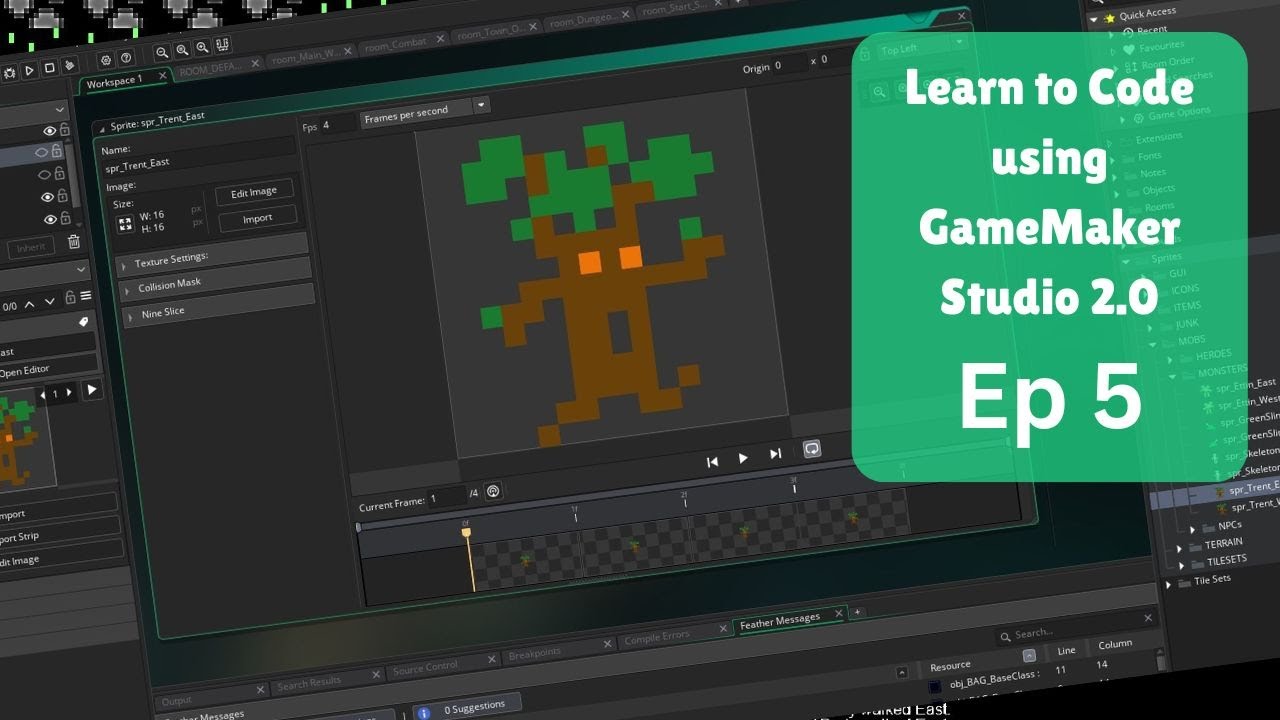Click the Fps value field
This screenshot has height=720, width=1280.
(x=336, y=125)
